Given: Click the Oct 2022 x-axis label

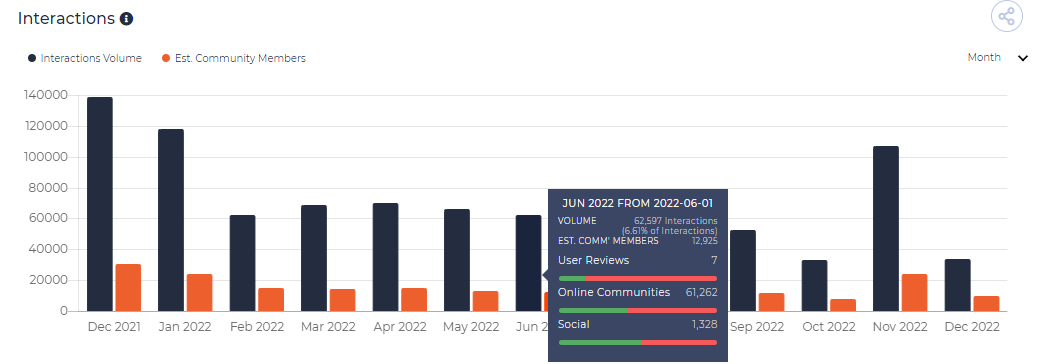Looking at the screenshot, I should [x=829, y=327].
